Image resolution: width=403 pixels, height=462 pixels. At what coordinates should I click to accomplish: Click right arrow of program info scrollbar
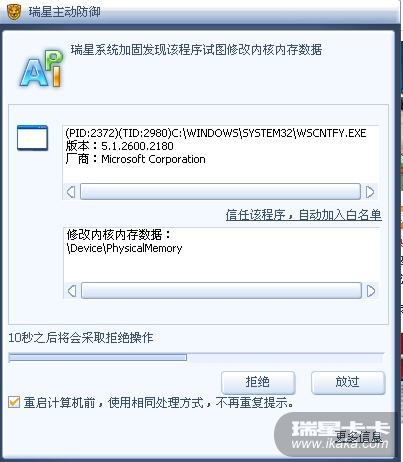[370, 192]
